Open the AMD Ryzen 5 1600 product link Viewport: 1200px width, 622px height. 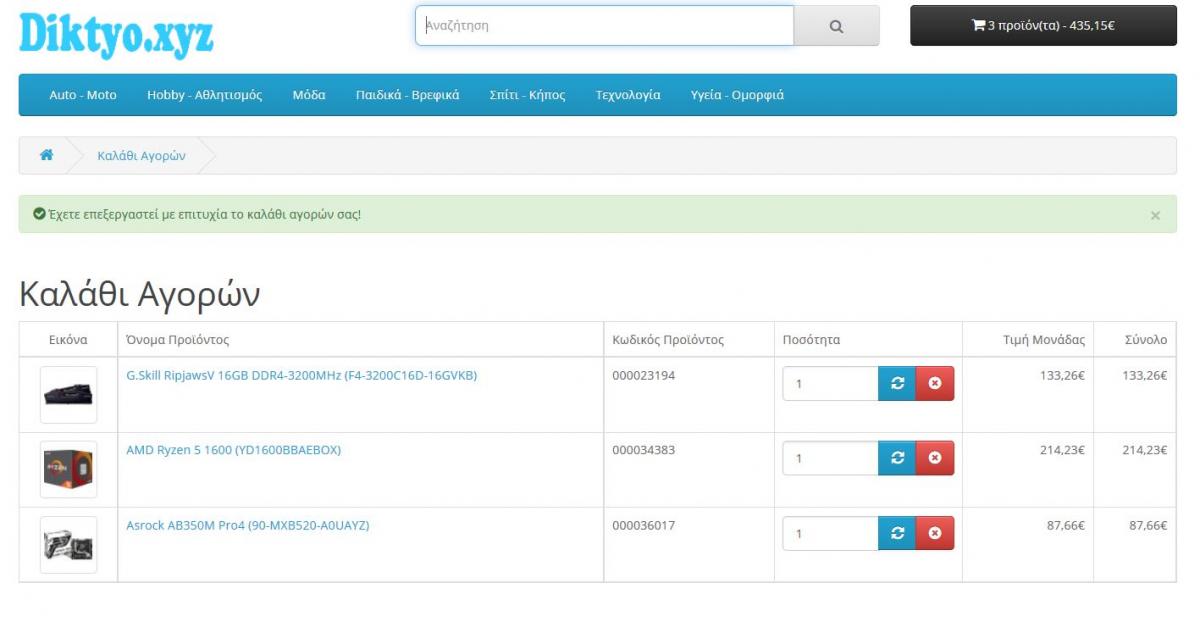tap(233, 450)
